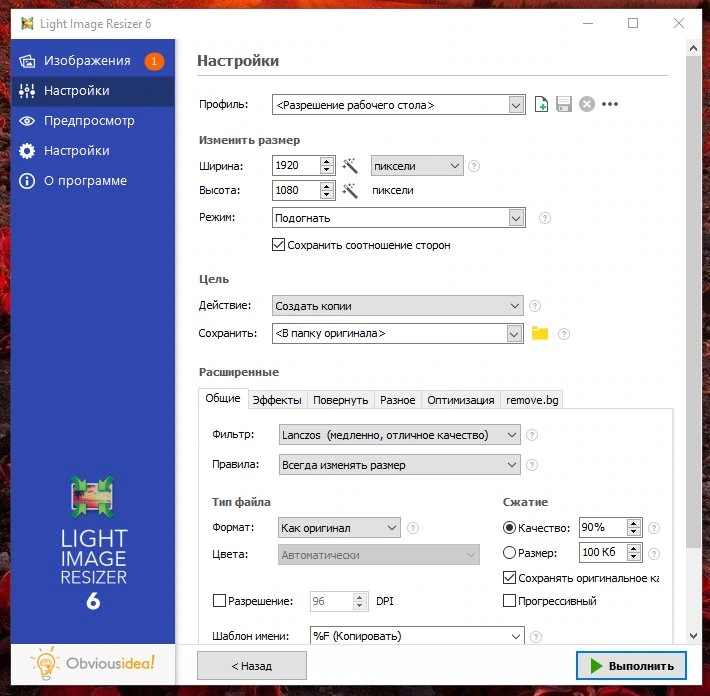710x696 pixels.
Task: Open the пиксели units dropdown
Action: 417,166
